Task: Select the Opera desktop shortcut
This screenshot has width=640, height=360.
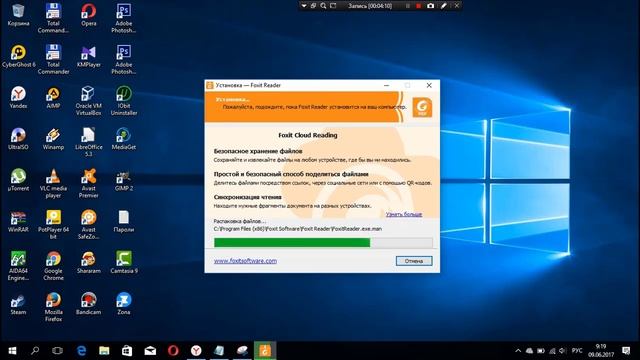Action: (x=89, y=15)
